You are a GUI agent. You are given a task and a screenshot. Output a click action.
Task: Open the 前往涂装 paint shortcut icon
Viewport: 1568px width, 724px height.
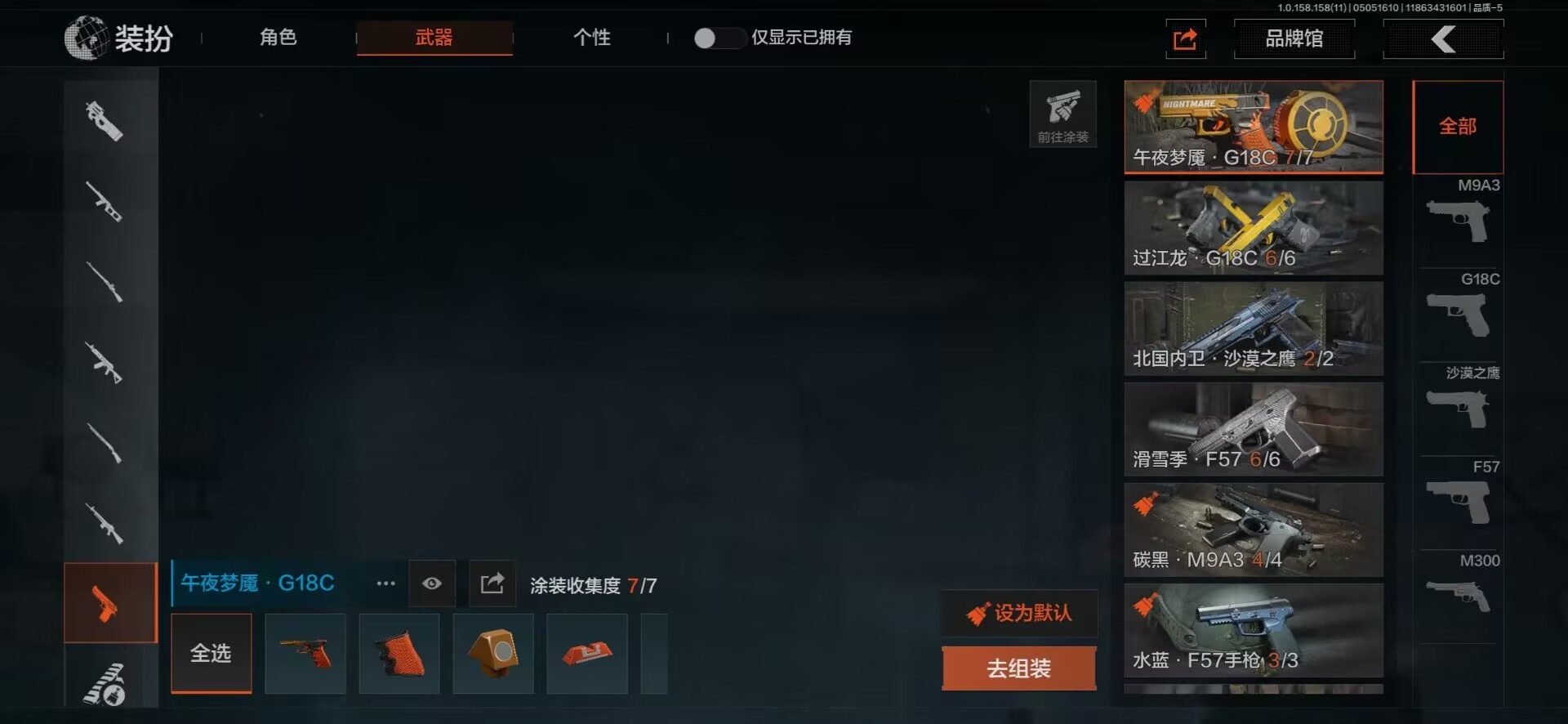point(1062,114)
